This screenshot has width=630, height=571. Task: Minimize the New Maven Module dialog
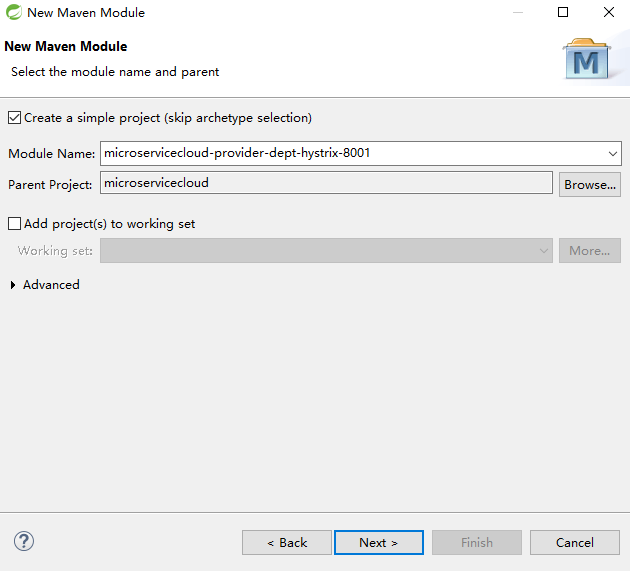(518, 12)
